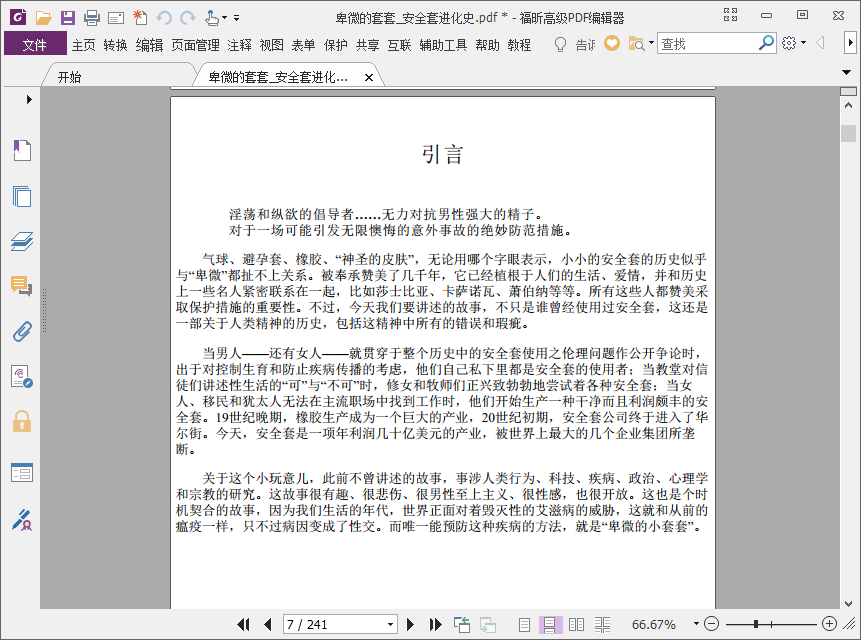Screen dimensions: 861x640
Task: Go to the first page
Action: [x=243, y=624]
